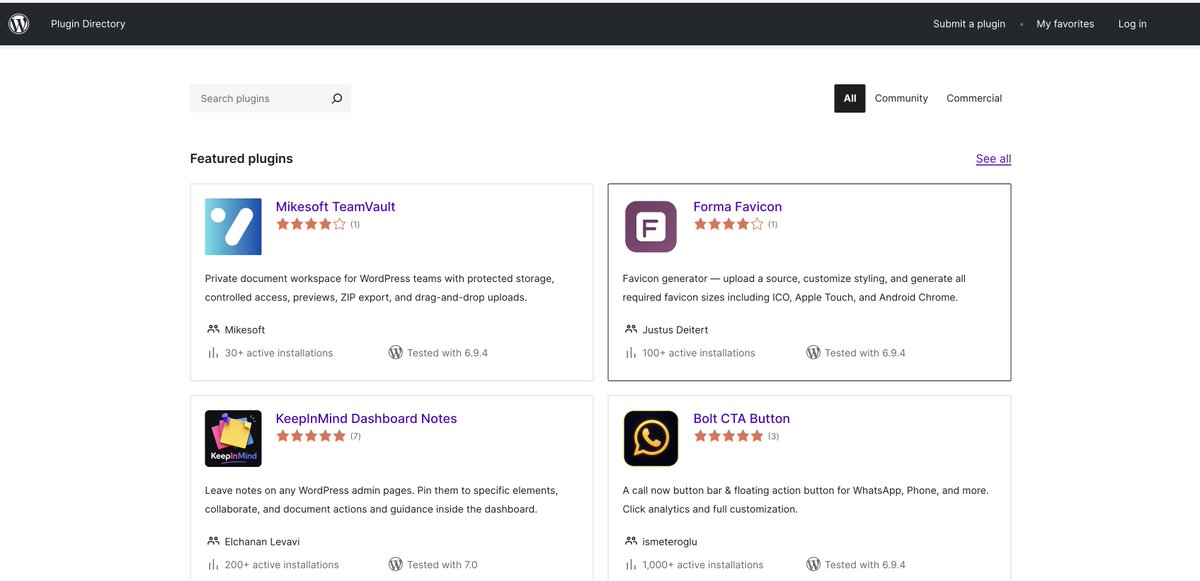Click WordPress icon in Mikesoft TeamVault tested version
1200x581 pixels.
(395, 353)
